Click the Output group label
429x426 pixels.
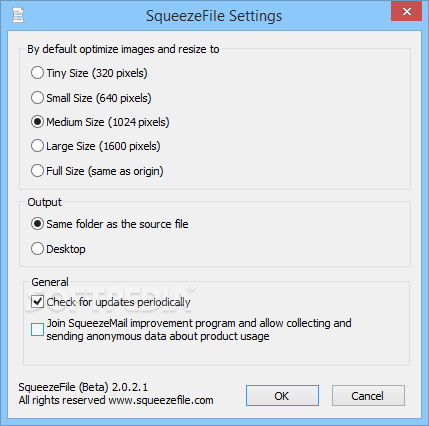[45, 202]
